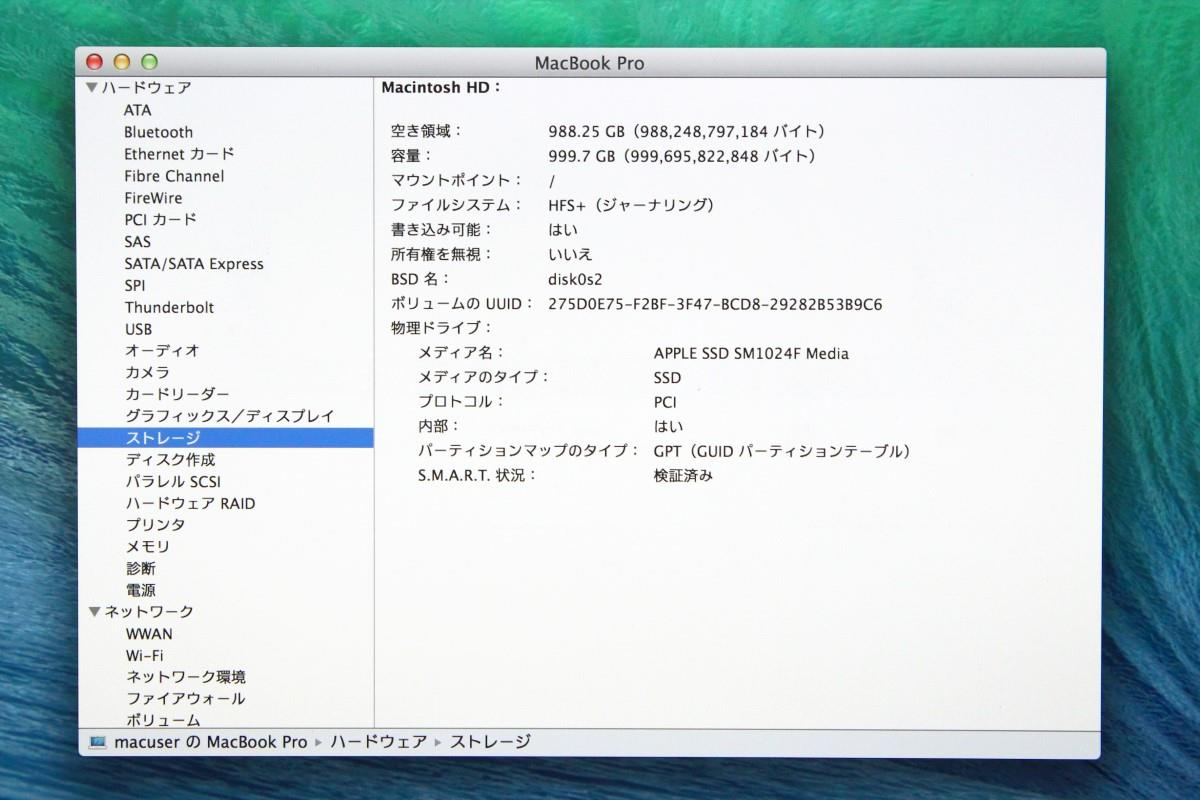The image size is (1200, 800).
Task: Click the media name APPLE SSD SM1024F Media
Action: pyautogui.click(x=751, y=353)
